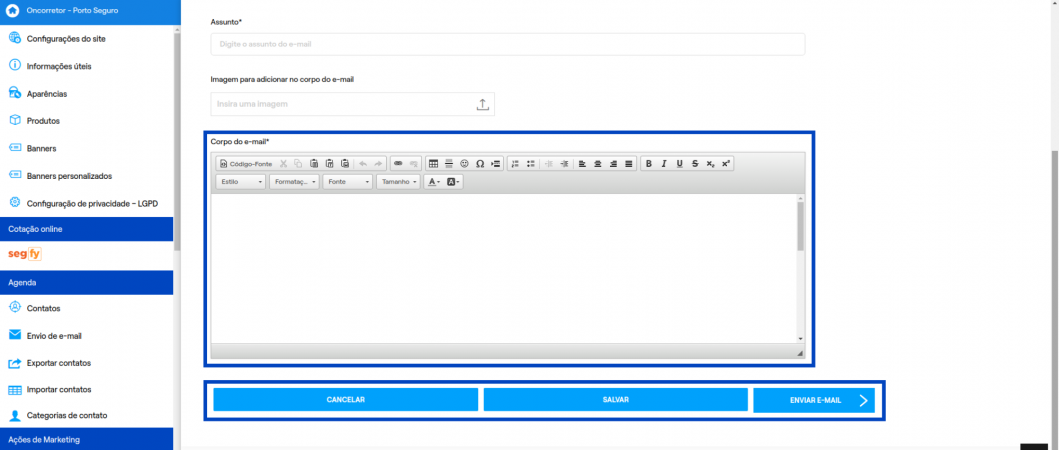Screen dimensions: 1059x450
Task: Click the Copy icon in editor toolbar
Action: (x=298, y=164)
